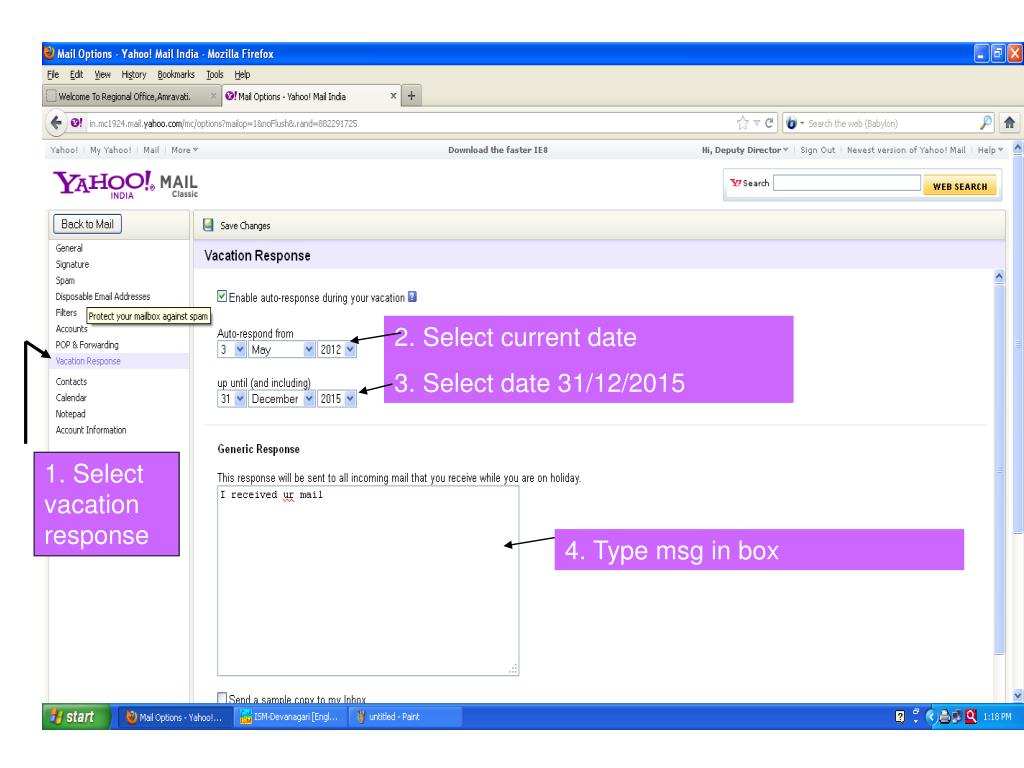Open Filters options in sidebar
The width and height of the screenshot is (1024, 768).
coord(66,313)
